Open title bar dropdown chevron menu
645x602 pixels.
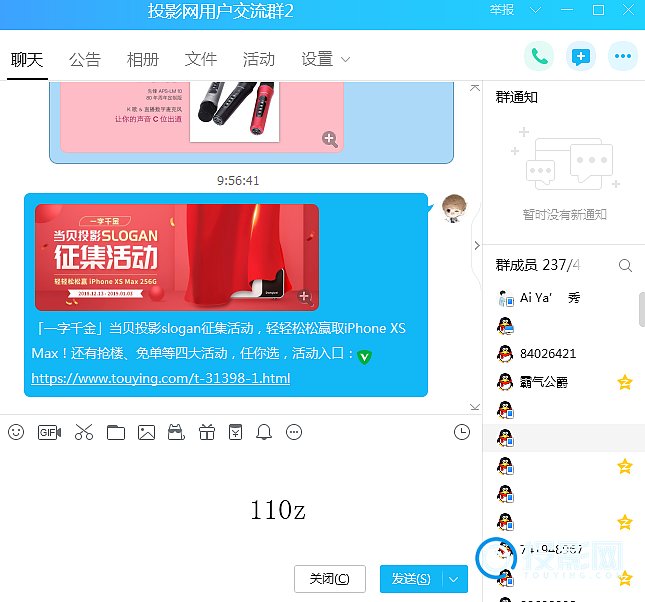pyautogui.click(x=535, y=10)
